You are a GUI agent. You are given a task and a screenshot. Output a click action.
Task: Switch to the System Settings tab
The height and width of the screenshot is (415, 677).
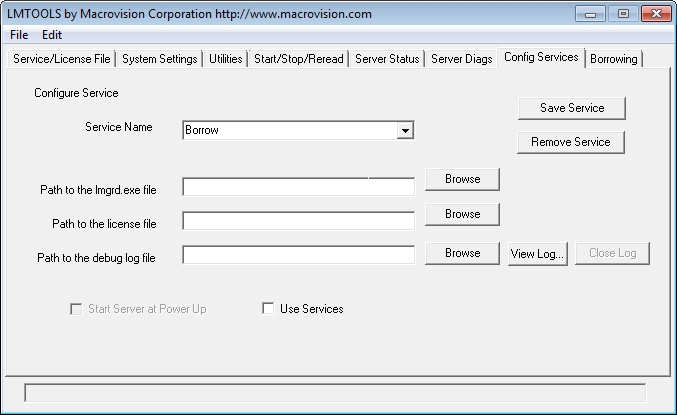(160, 59)
